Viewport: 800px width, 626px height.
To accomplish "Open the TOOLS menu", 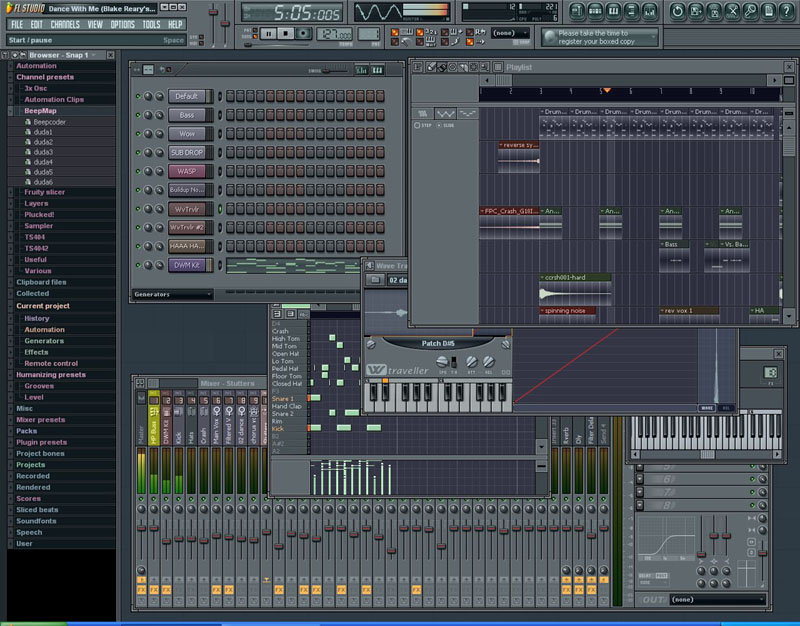I will click(151, 24).
